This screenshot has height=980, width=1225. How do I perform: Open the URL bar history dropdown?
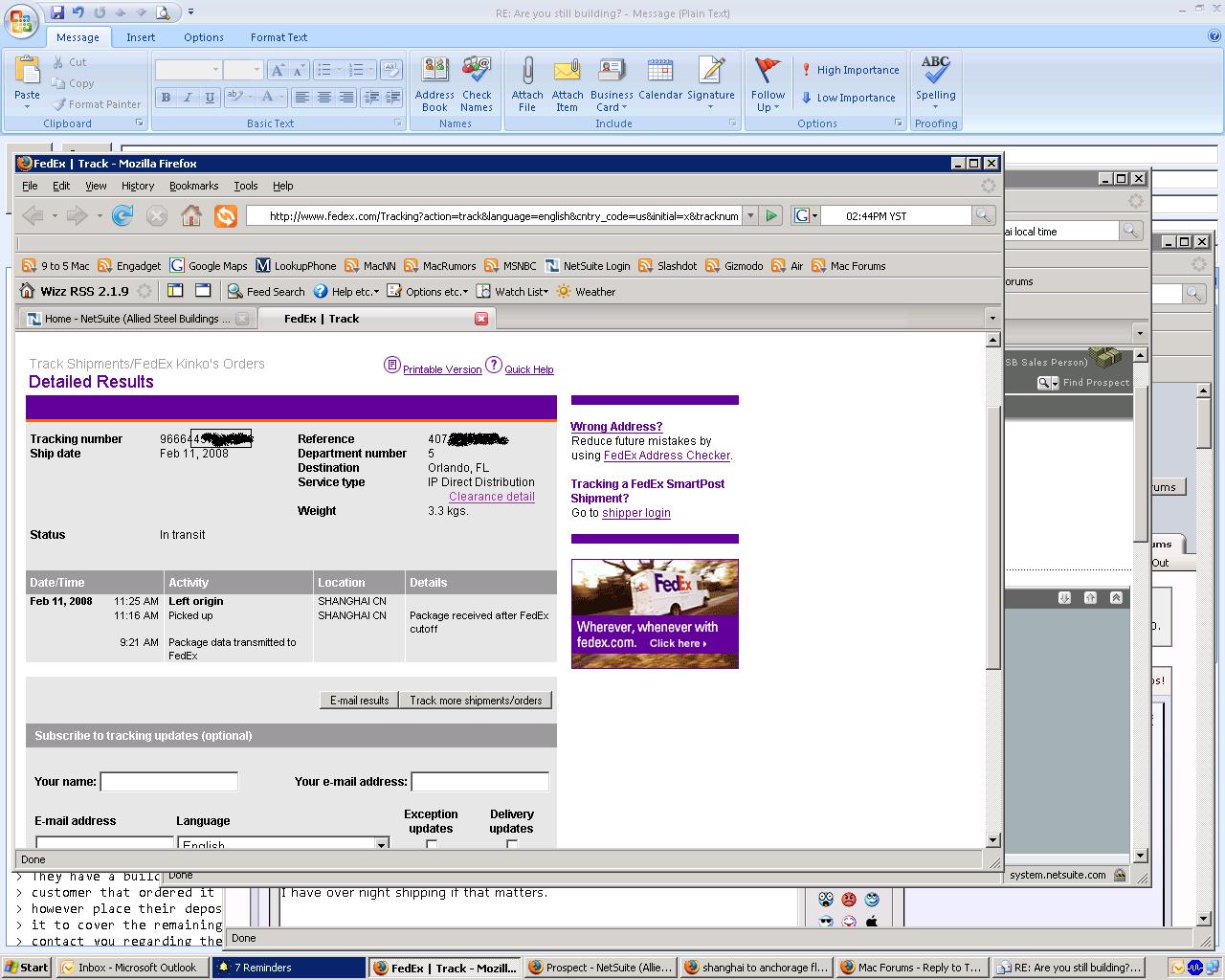pyautogui.click(x=750, y=215)
